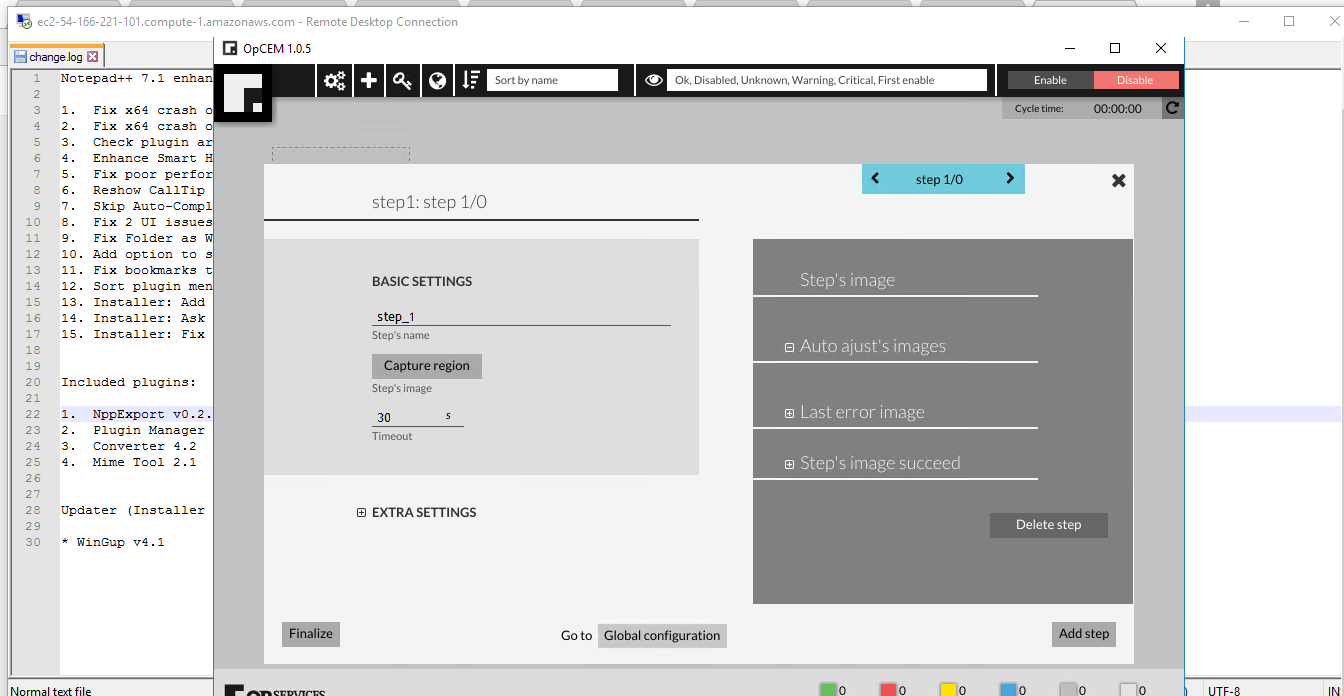Click the plus icon to add item

pos(369,81)
